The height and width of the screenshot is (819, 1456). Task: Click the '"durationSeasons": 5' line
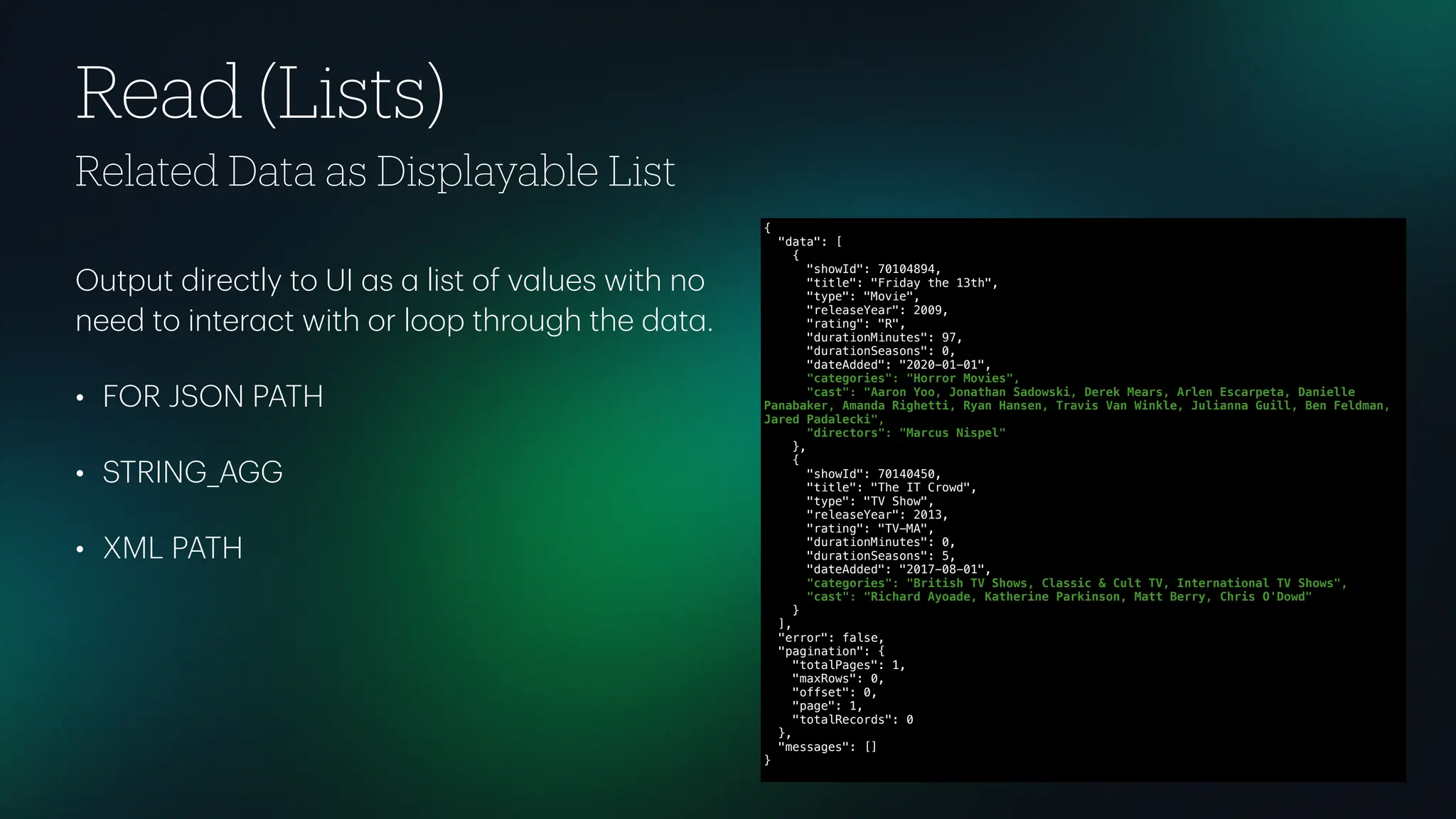(881, 556)
